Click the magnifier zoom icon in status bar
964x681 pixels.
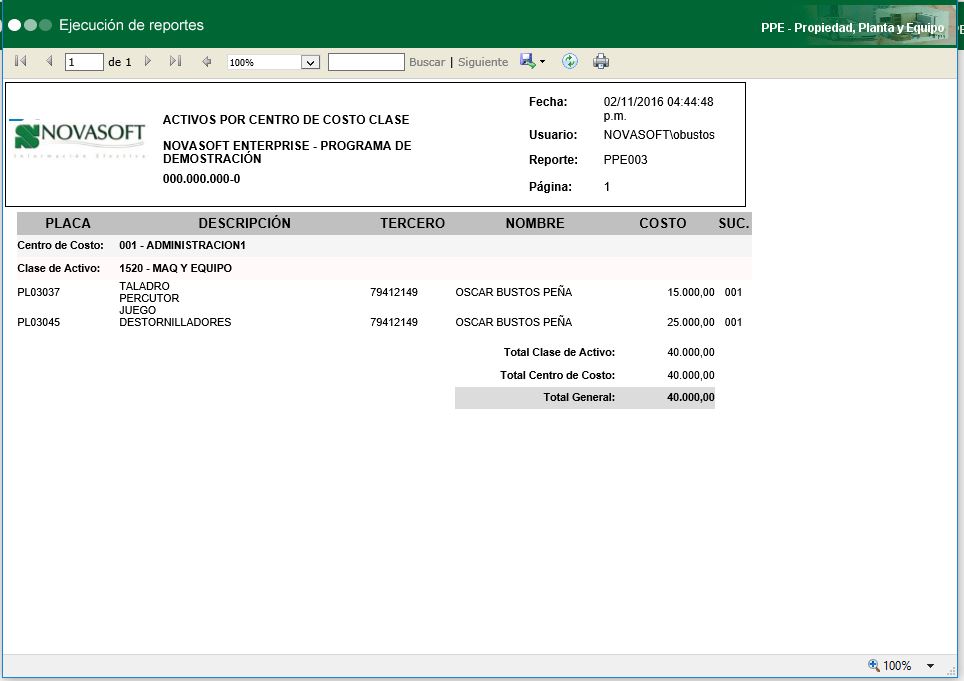click(x=873, y=665)
